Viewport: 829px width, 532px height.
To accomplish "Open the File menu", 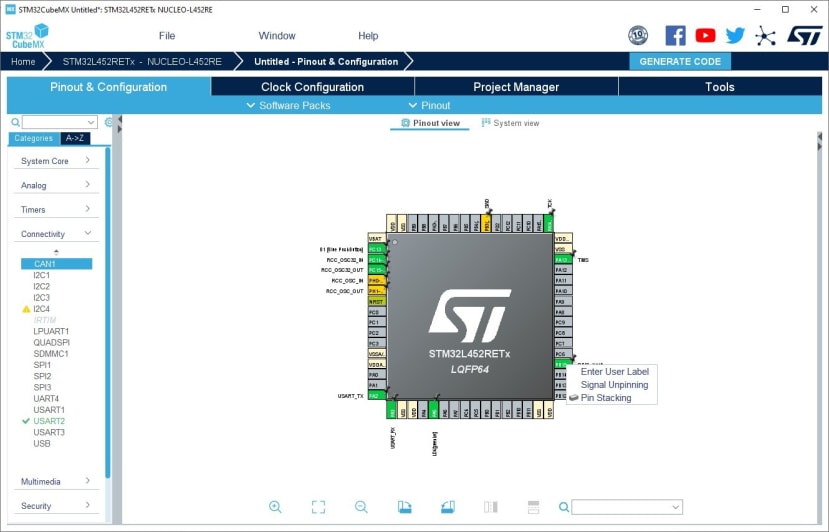I will click(x=167, y=35).
